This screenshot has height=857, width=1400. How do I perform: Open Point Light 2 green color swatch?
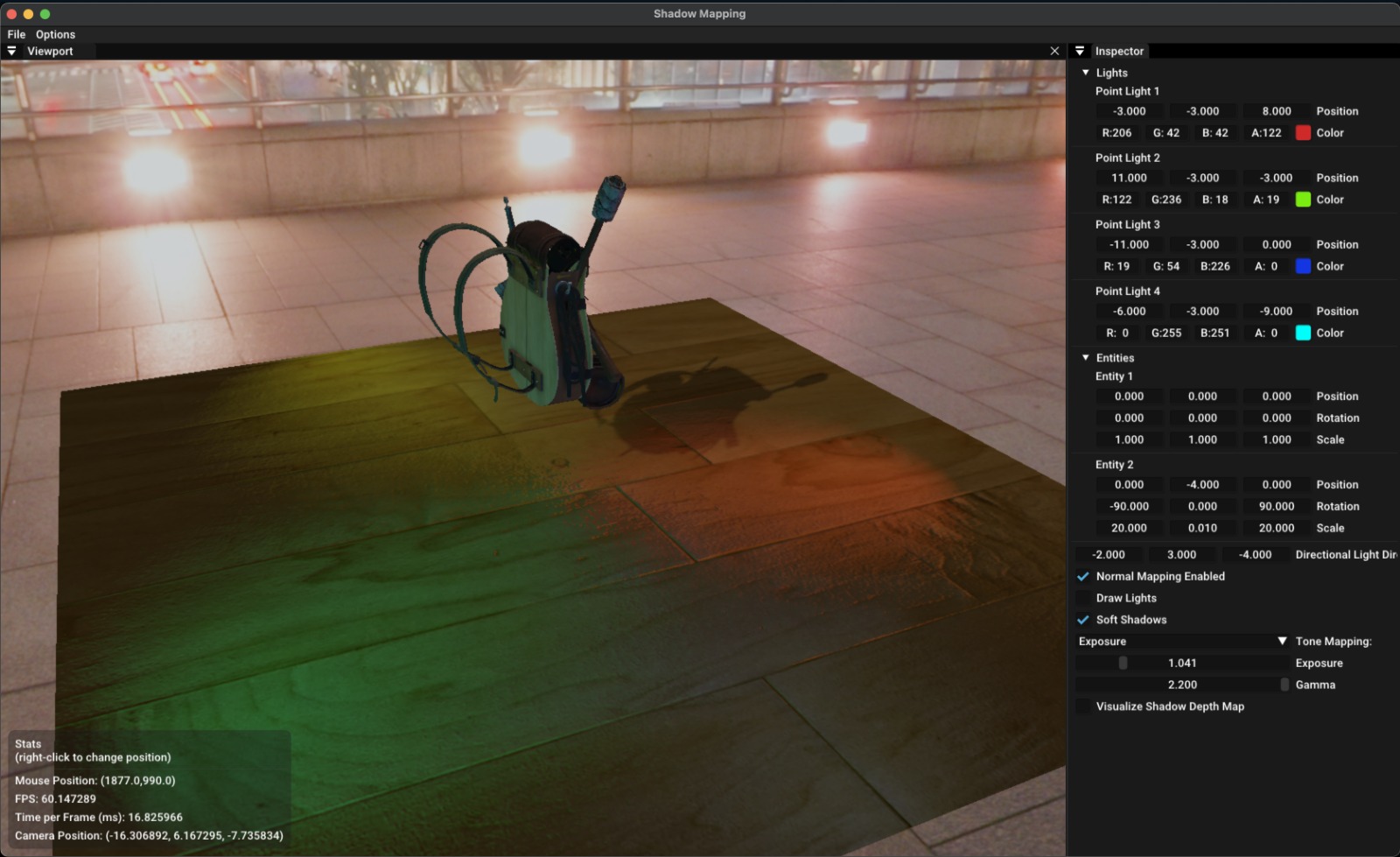(1303, 200)
